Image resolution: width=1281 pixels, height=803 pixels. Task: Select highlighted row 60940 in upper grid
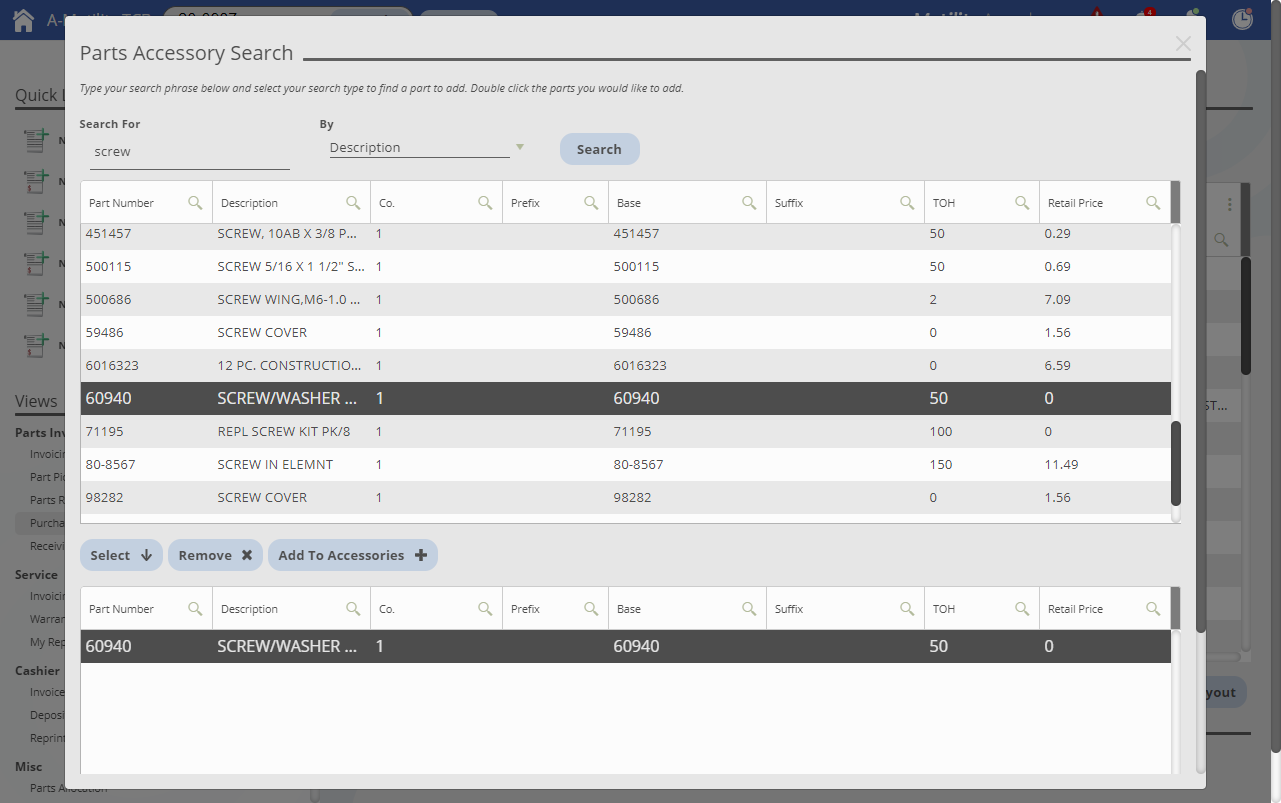point(626,398)
